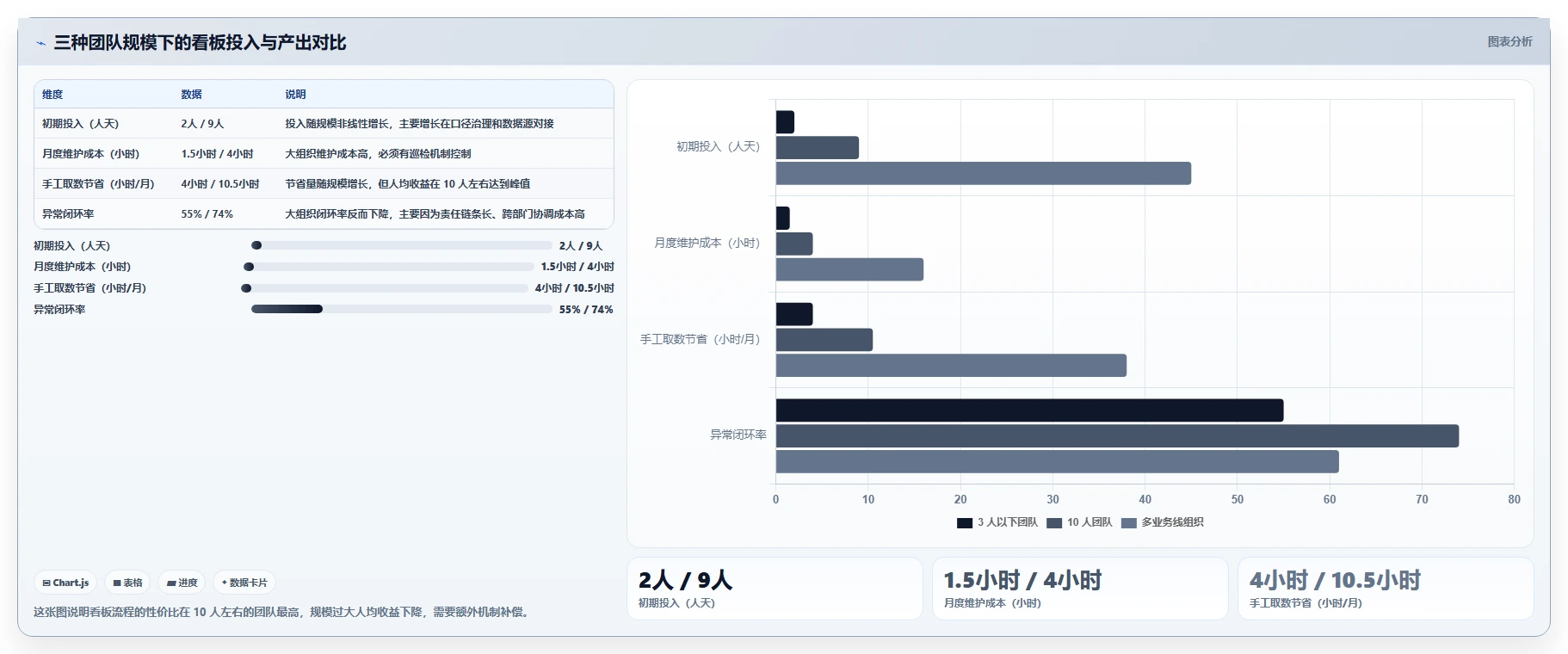Click the 图表分析 label in the header

tap(1509, 41)
